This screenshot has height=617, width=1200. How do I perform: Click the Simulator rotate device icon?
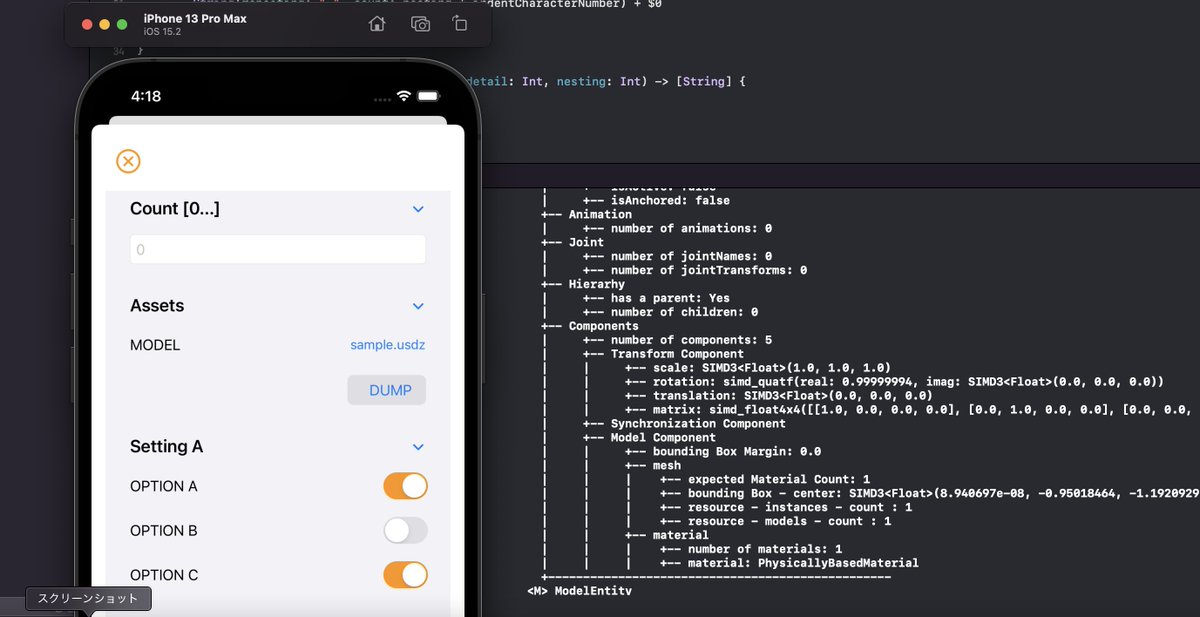pyautogui.click(x=460, y=24)
